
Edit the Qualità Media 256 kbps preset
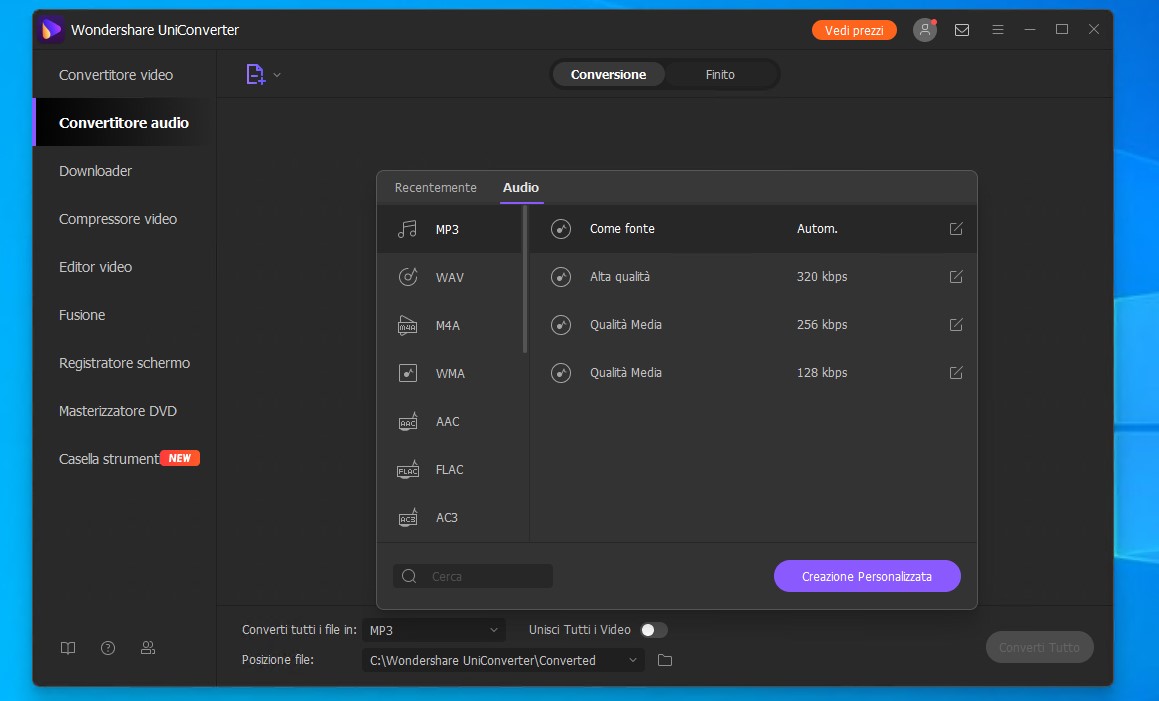[x=956, y=325]
